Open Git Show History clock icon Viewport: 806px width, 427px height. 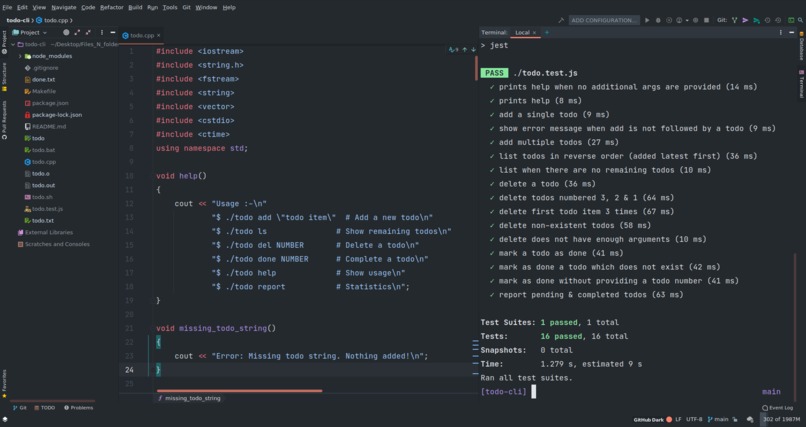pos(767,21)
